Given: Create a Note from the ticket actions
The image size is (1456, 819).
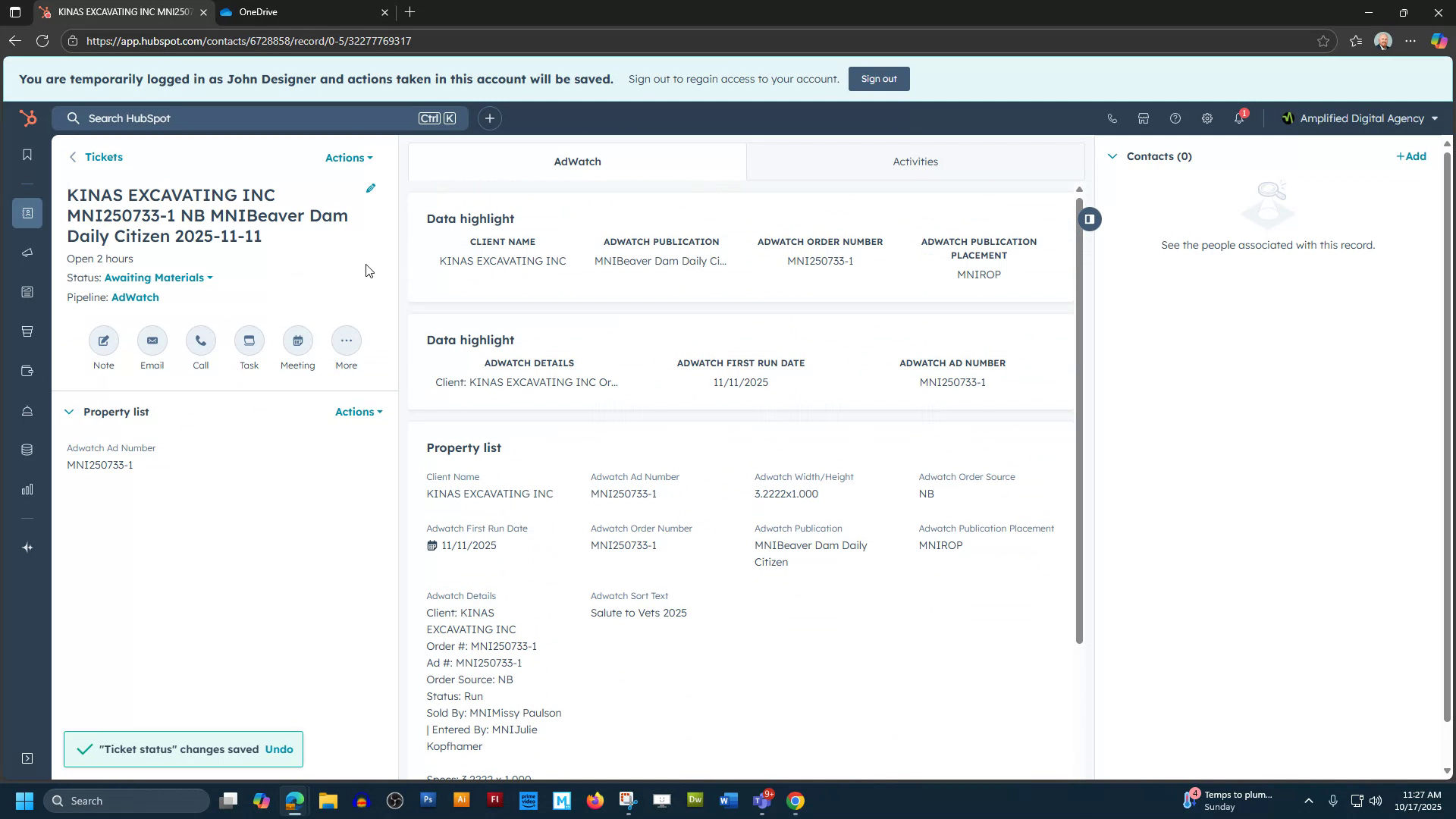Looking at the screenshot, I should pos(103,340).
